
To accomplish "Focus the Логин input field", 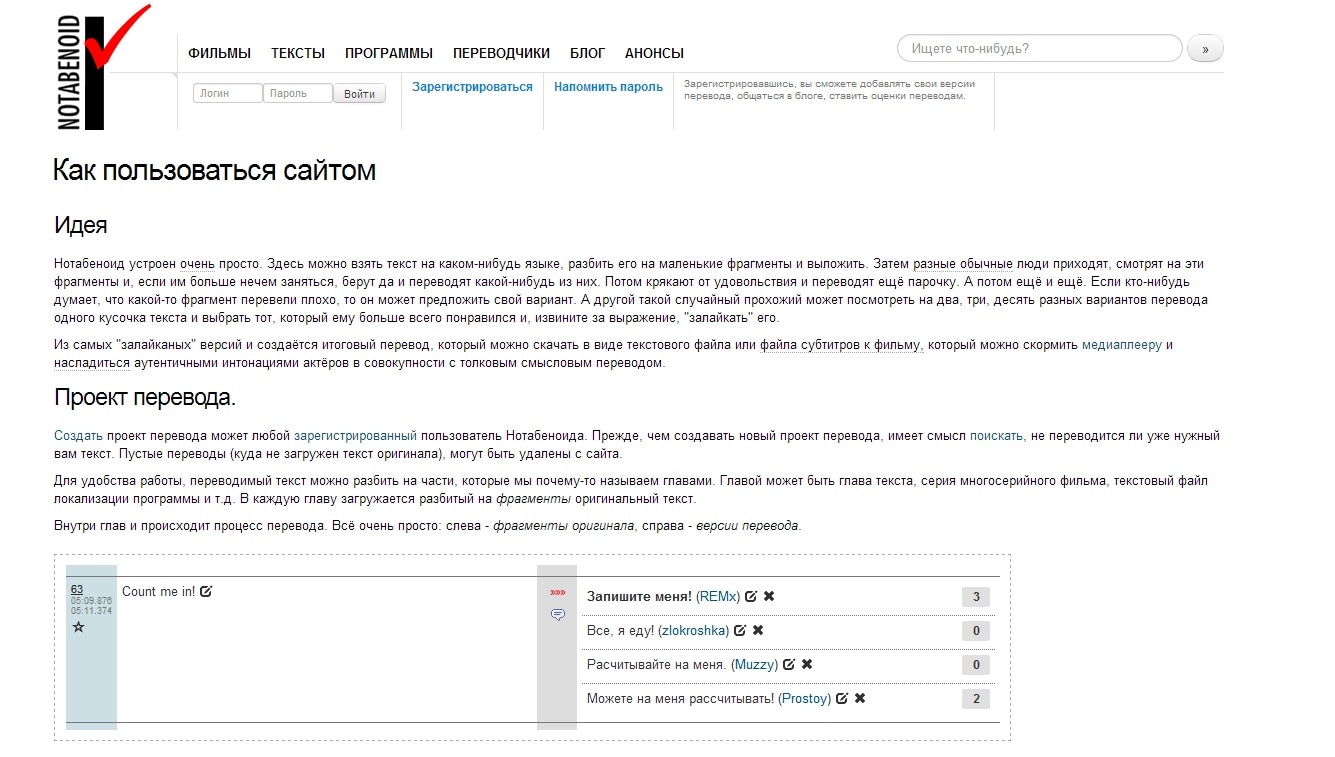I will point(228,93).
